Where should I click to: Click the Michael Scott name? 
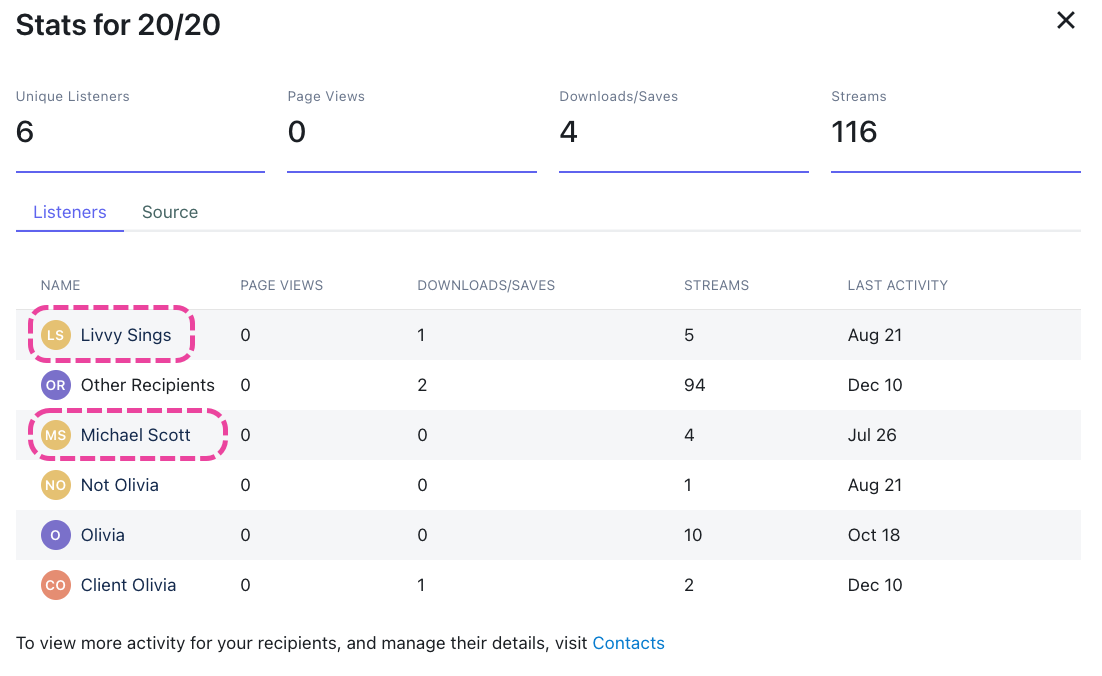click(136, 435)
